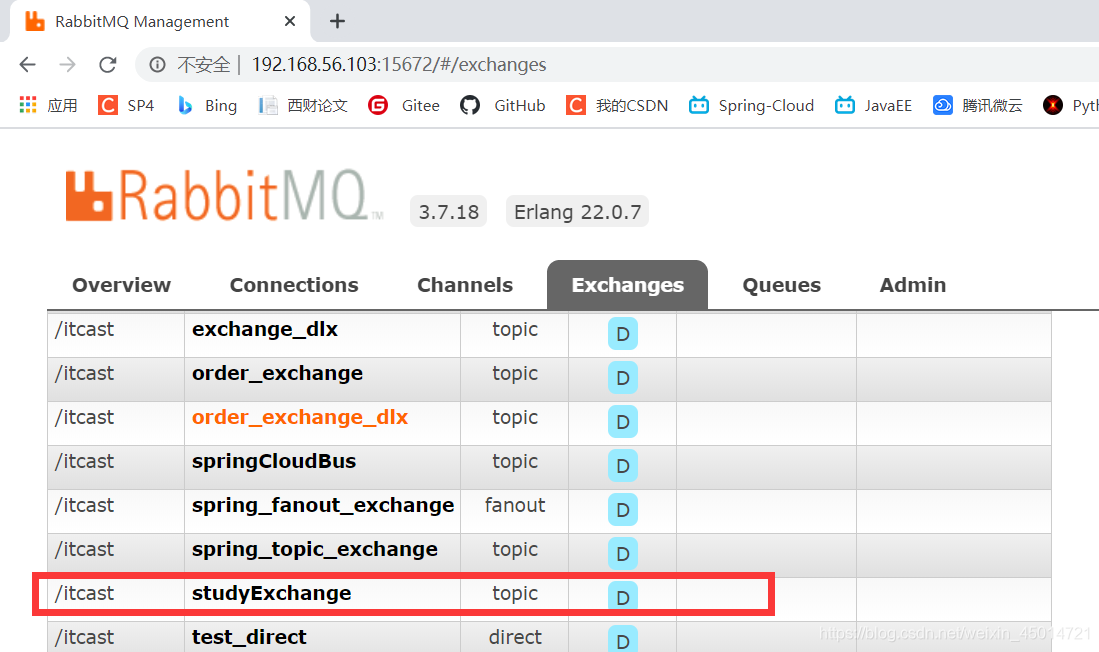Click durable D badge for spring_fanout_exchange
This screenshot has width=1099, height=652.
click(x=622, y=510)
